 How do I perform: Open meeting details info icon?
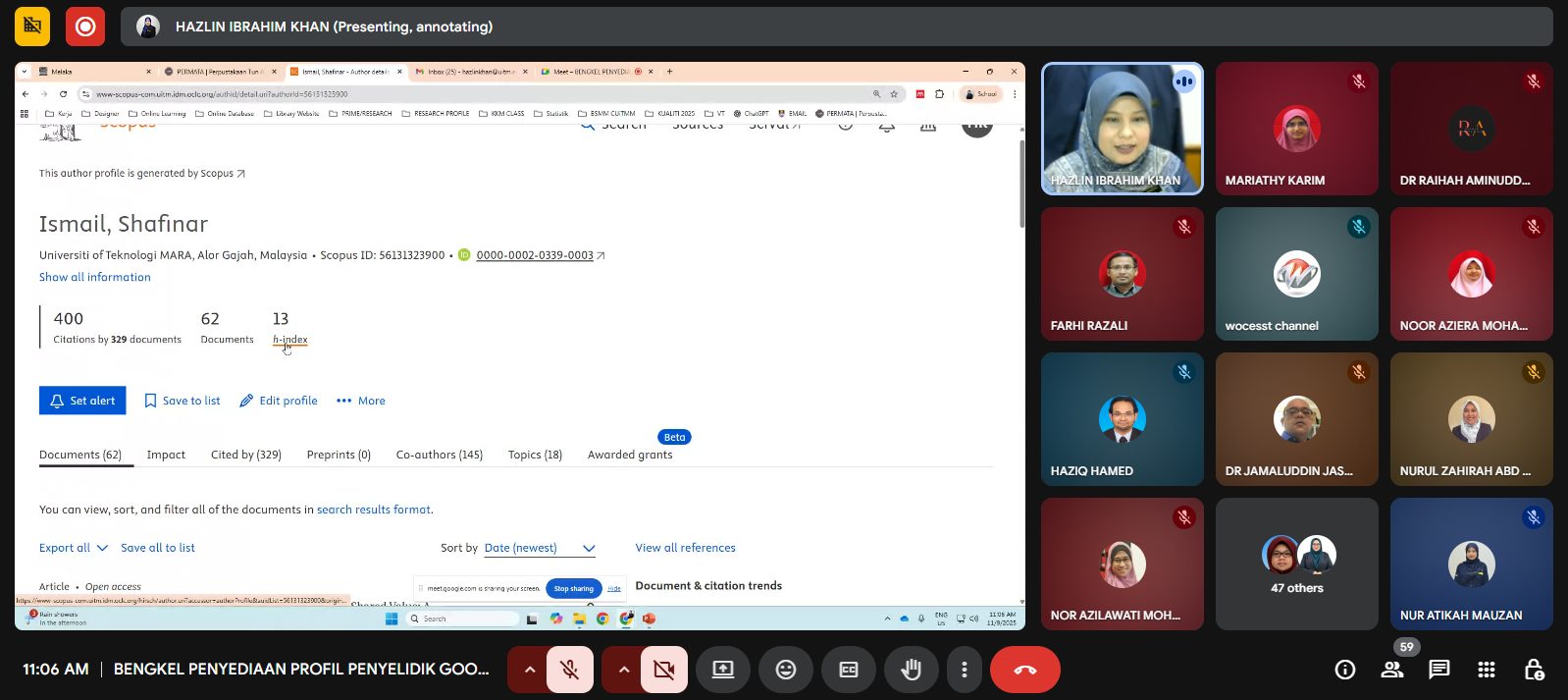click(x=1344, y=670)
